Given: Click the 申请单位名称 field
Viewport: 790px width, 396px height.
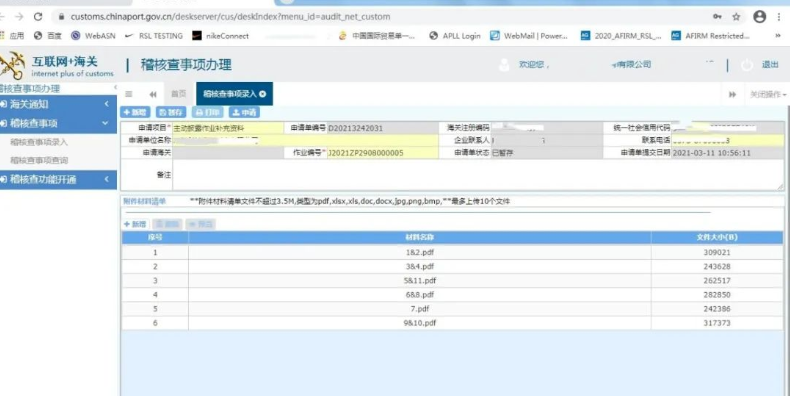Looking at the screenshot, I should (305, 140).
